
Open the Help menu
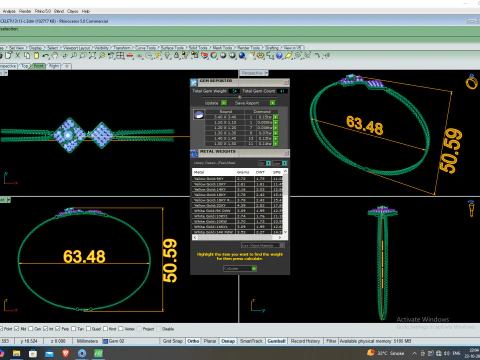tap(86, 11)
